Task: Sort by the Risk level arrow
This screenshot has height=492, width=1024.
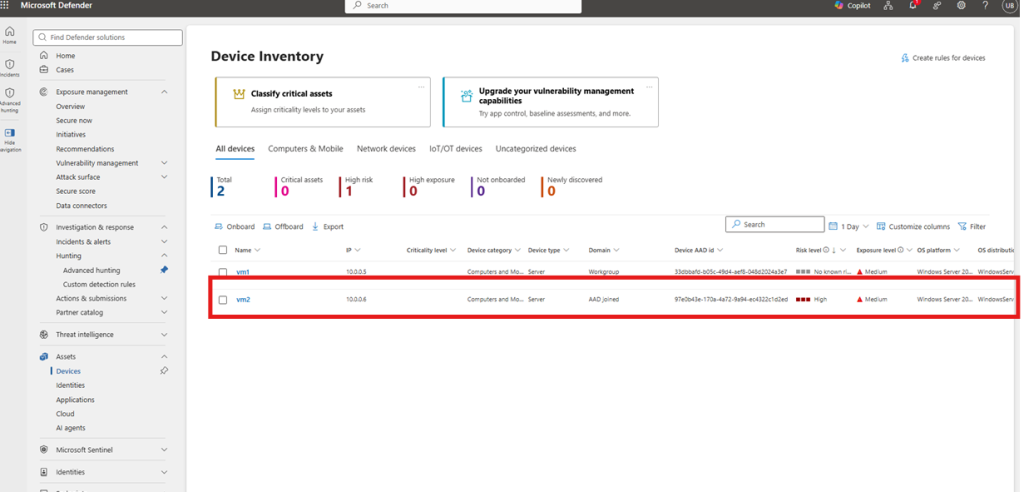Action: 833,250
